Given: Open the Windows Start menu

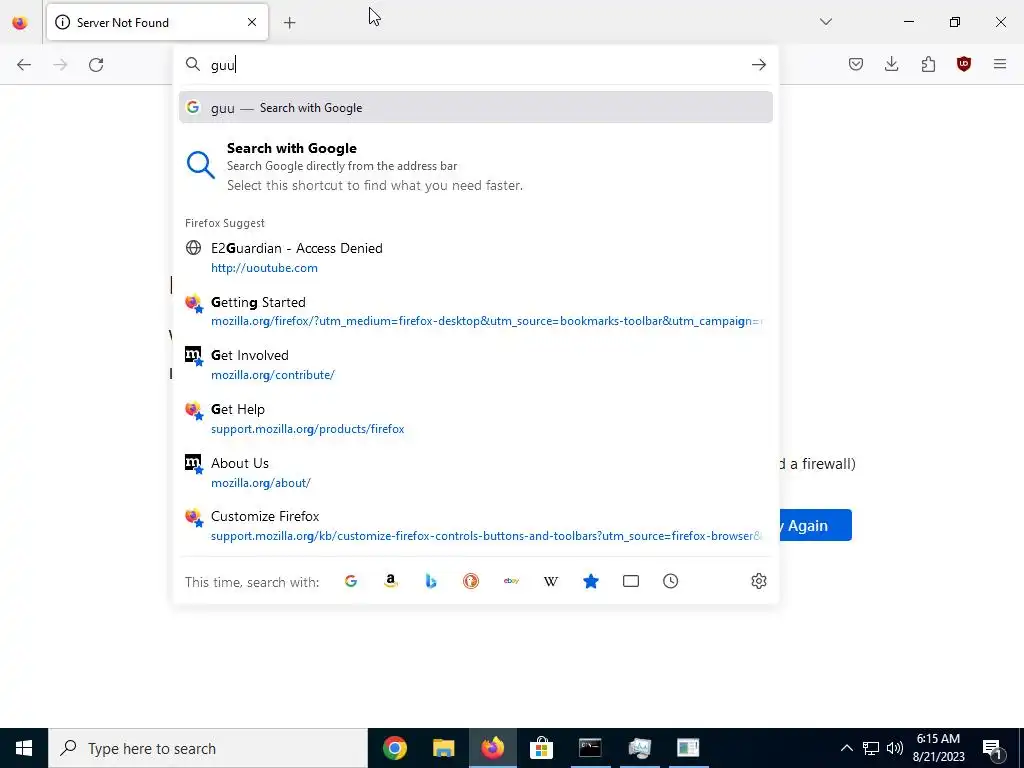Looking at the screenshot, I should (x=24, y=748).
